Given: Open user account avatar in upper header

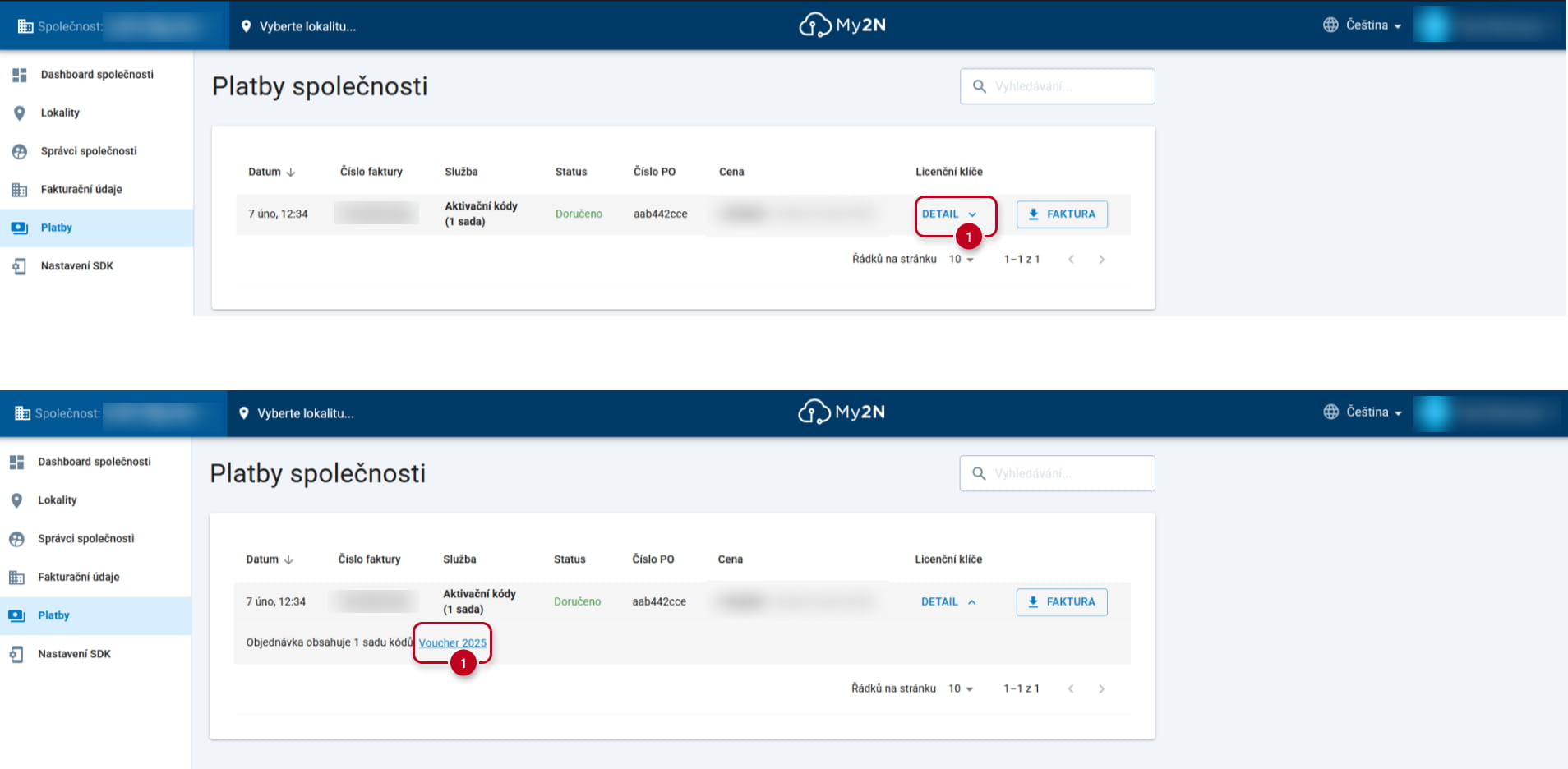Looking at the screenshot, I should pyautogui.click(x=1433, y=25).
